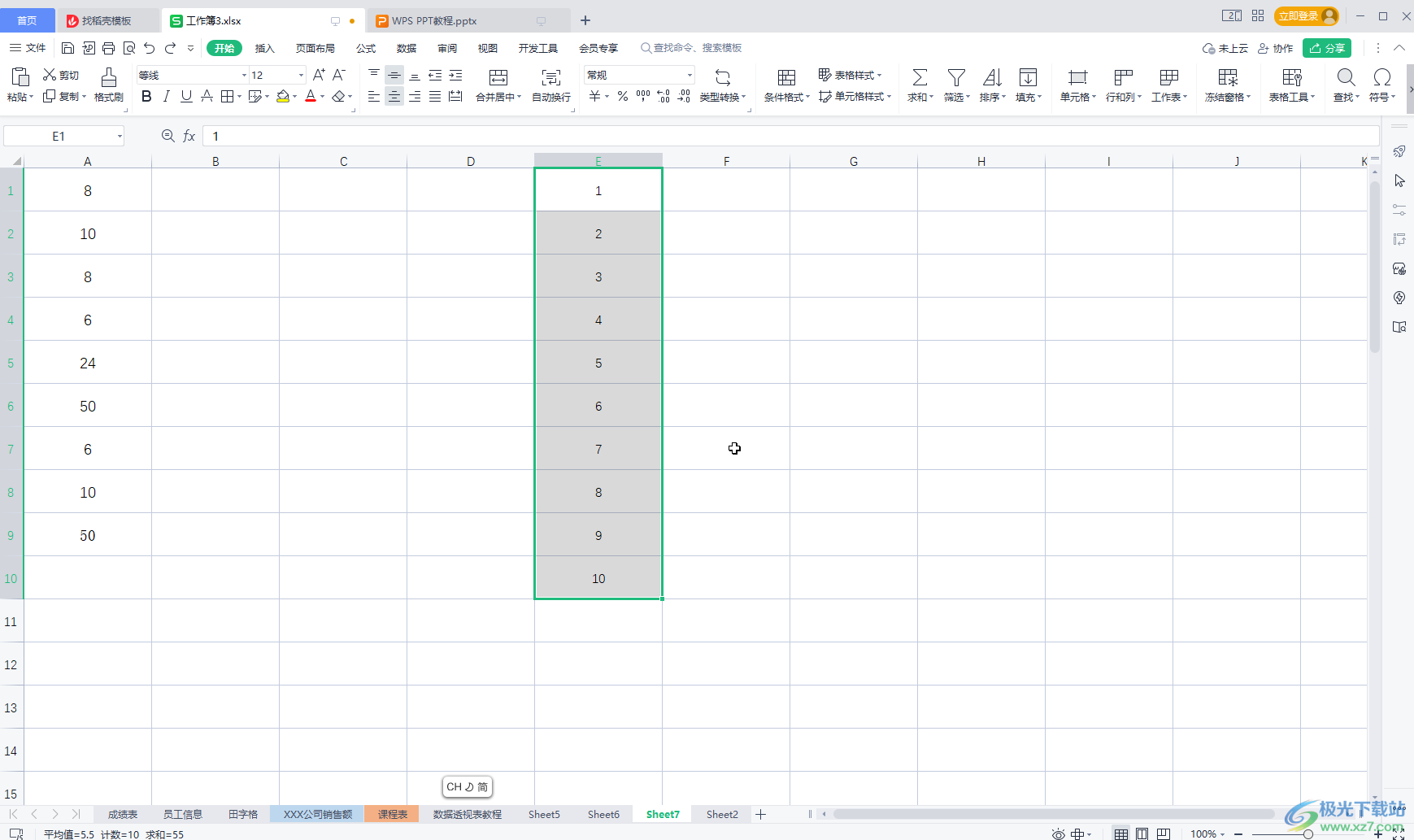The image size is (1414, 840).
Task: Click the formula bar input field
Action: [x=790, y=136]
